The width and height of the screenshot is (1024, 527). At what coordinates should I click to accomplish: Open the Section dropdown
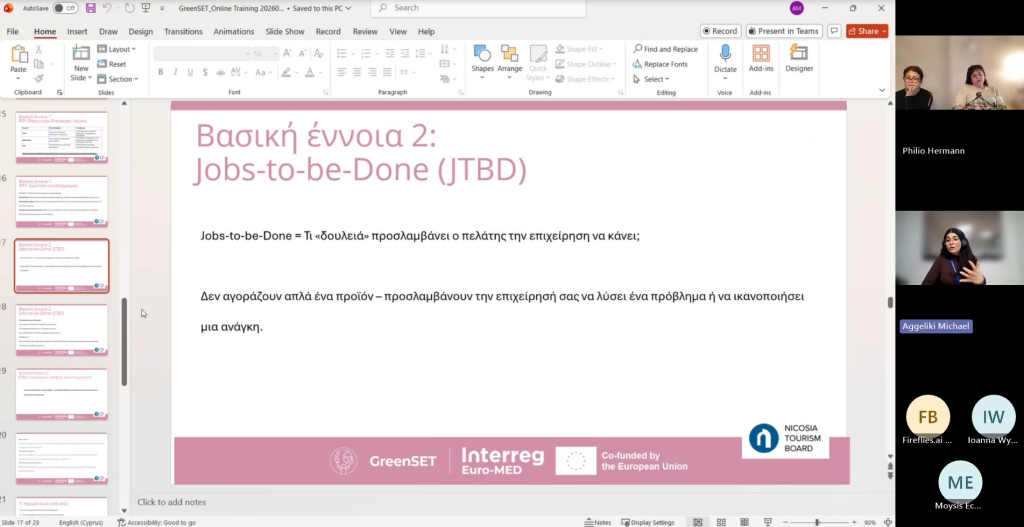pyautogui.click(x=122, y=79)
